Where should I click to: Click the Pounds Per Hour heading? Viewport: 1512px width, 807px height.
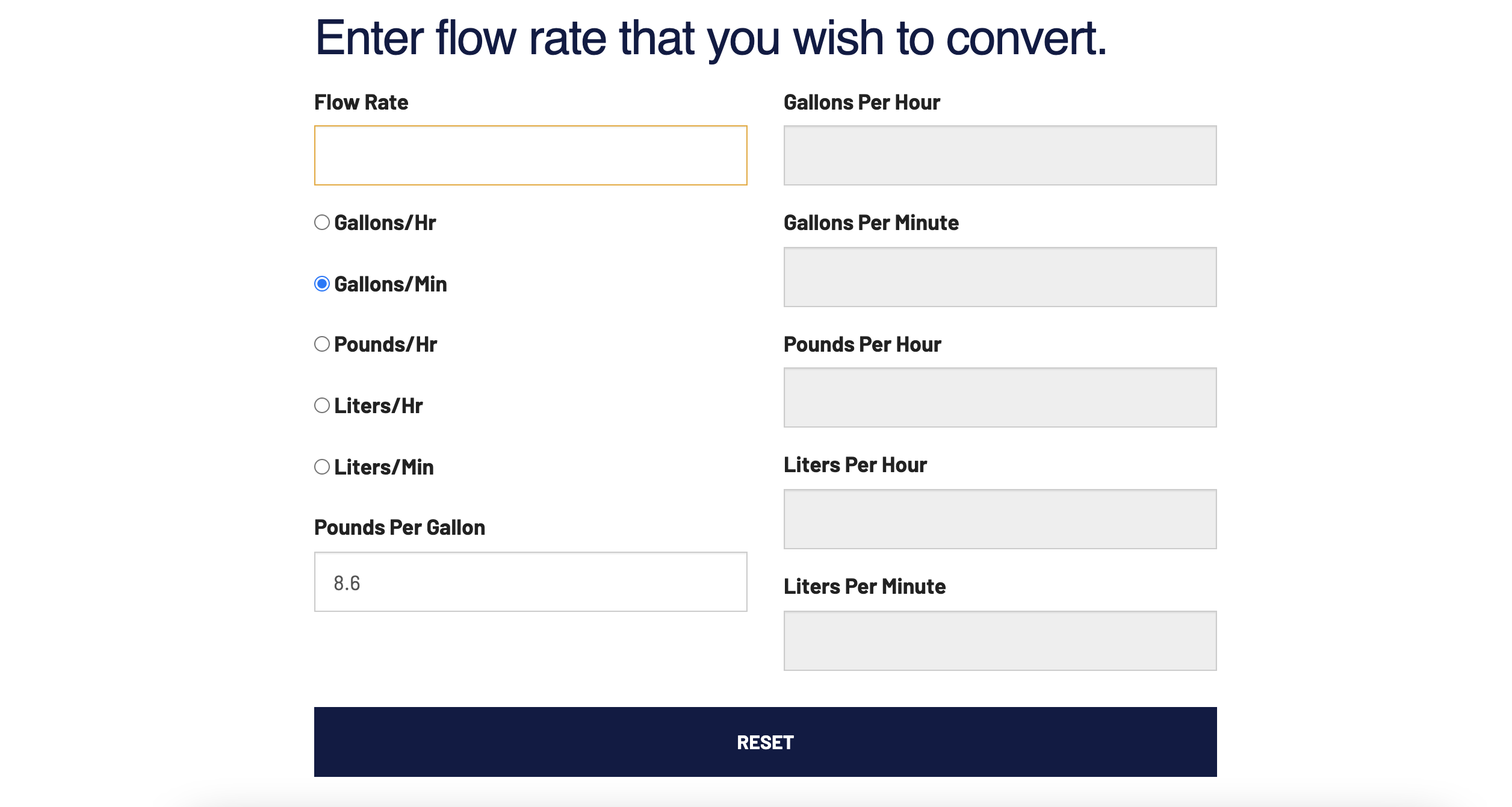click(x=861, y=344)
